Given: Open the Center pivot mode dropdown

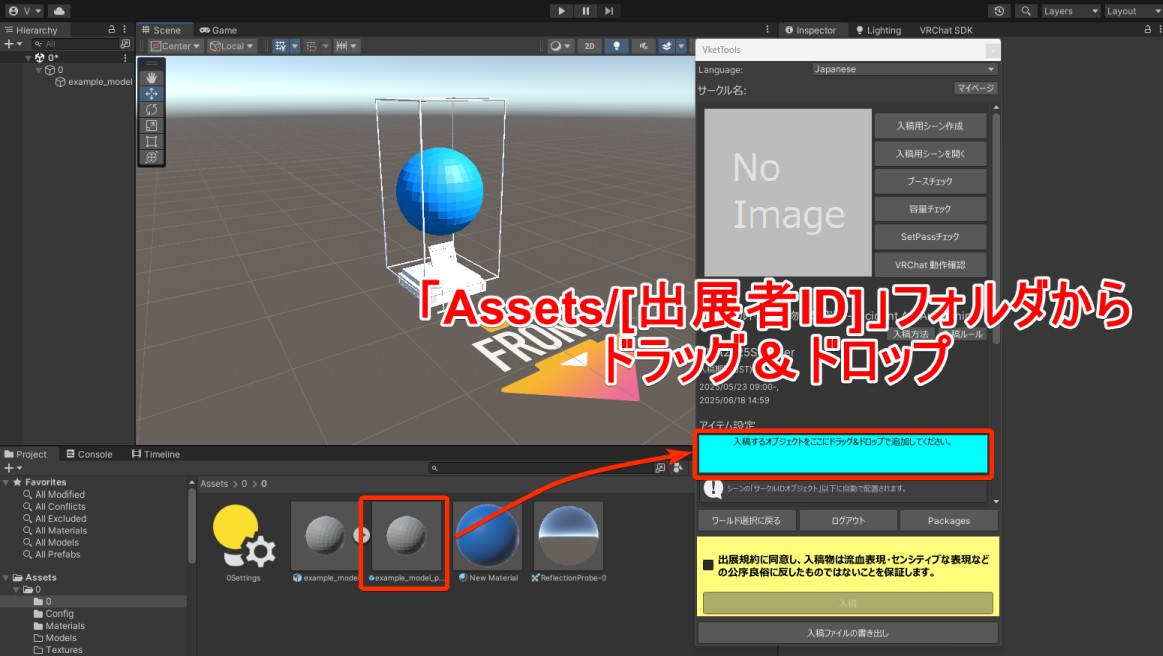Looking at the screenshot, I should 176,46.
